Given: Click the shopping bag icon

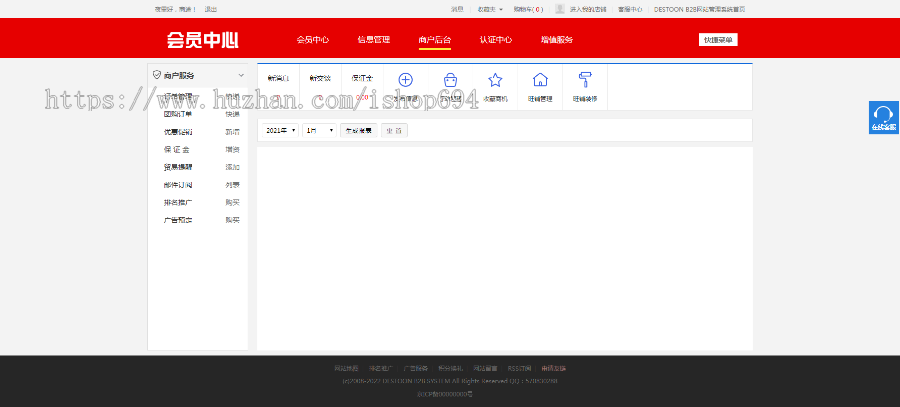Looking at the screenshot, I should click(x=450, y=81).
